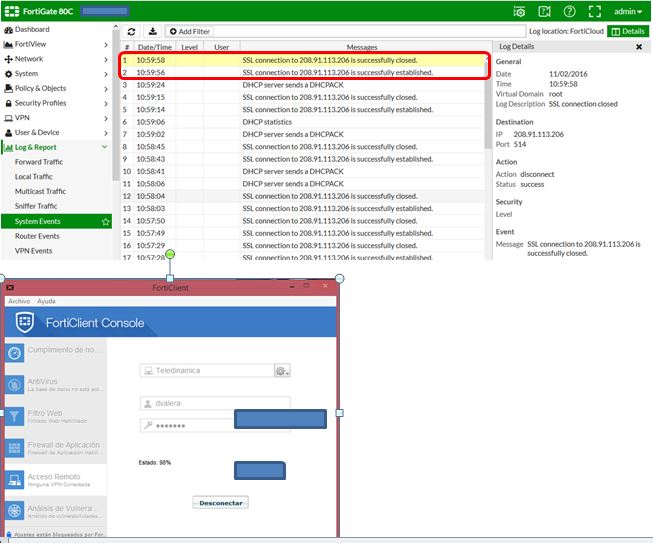This screenshot has height=543, width=653.
Task: Expand the System menu
Action: coord(56,74)
